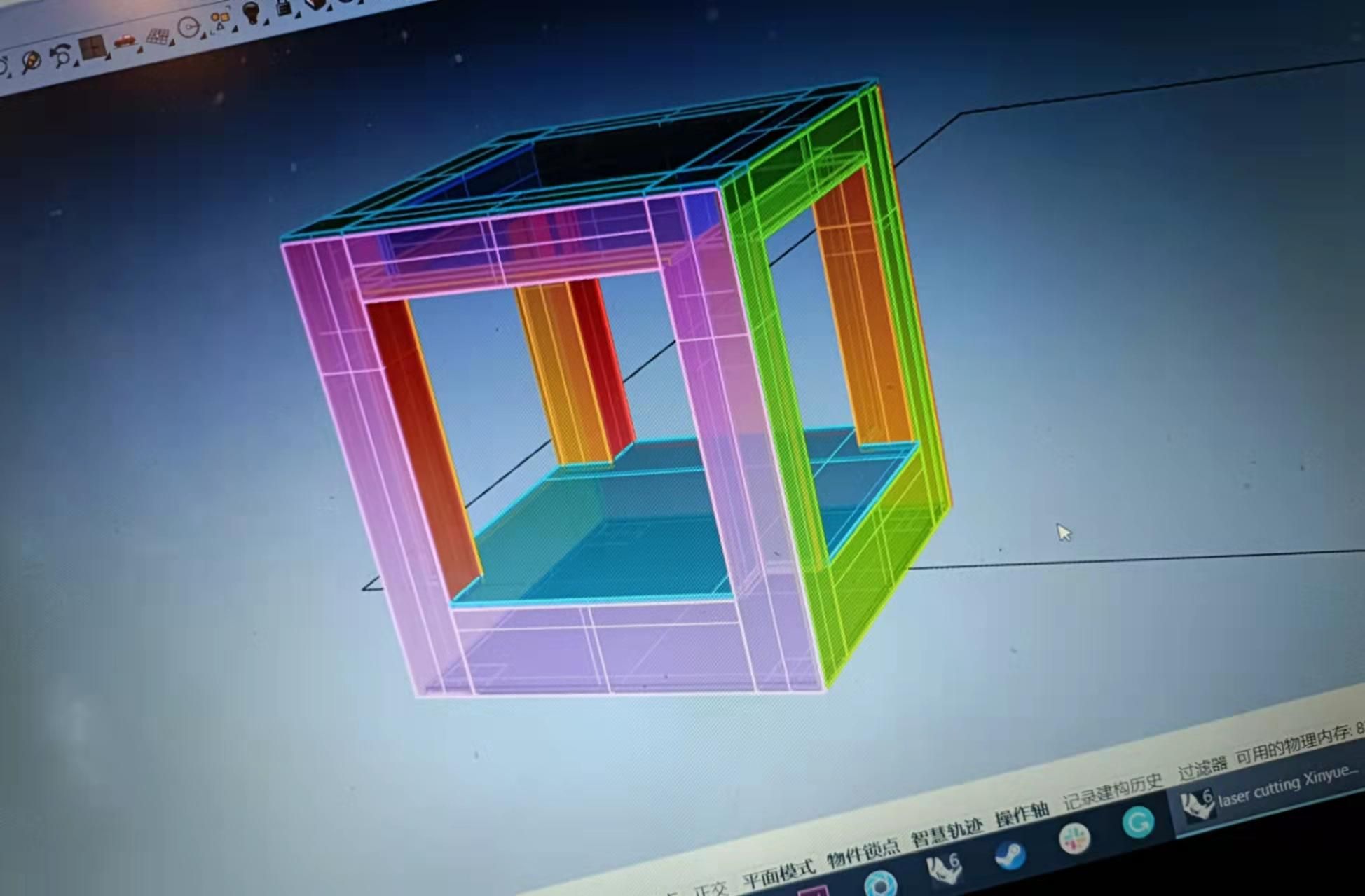Click the cyan floor panel inside the cube

617,539
